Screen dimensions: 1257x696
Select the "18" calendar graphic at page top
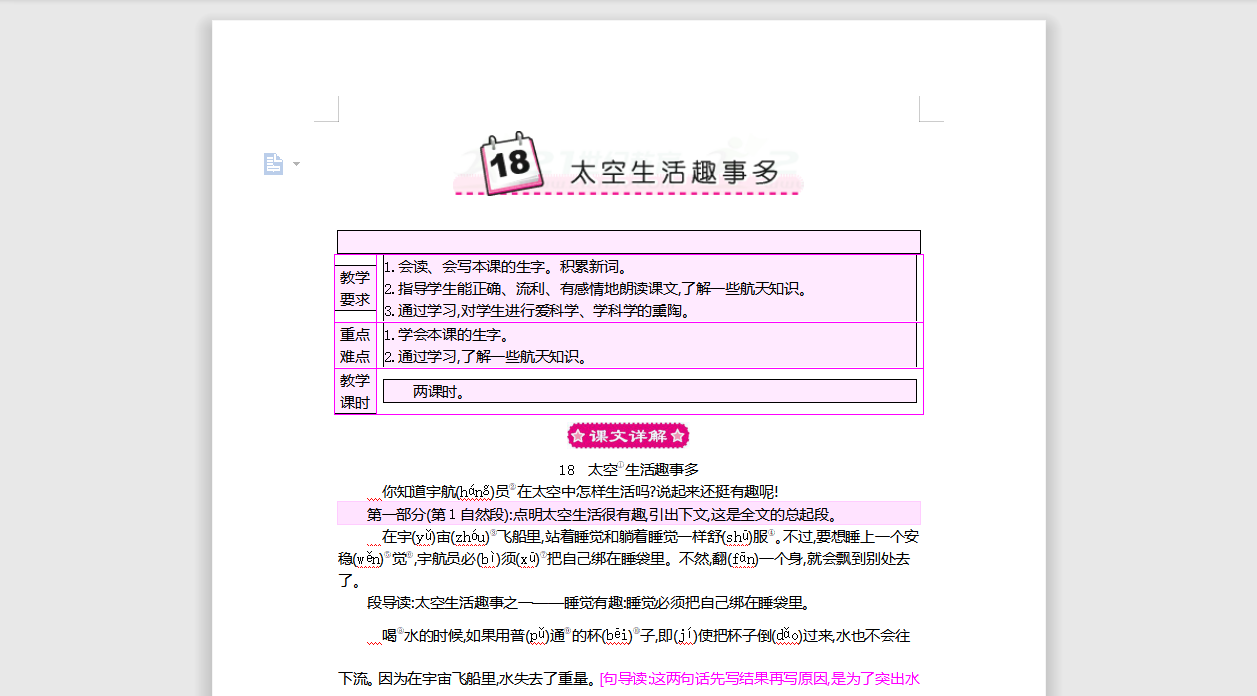[508, 165]
